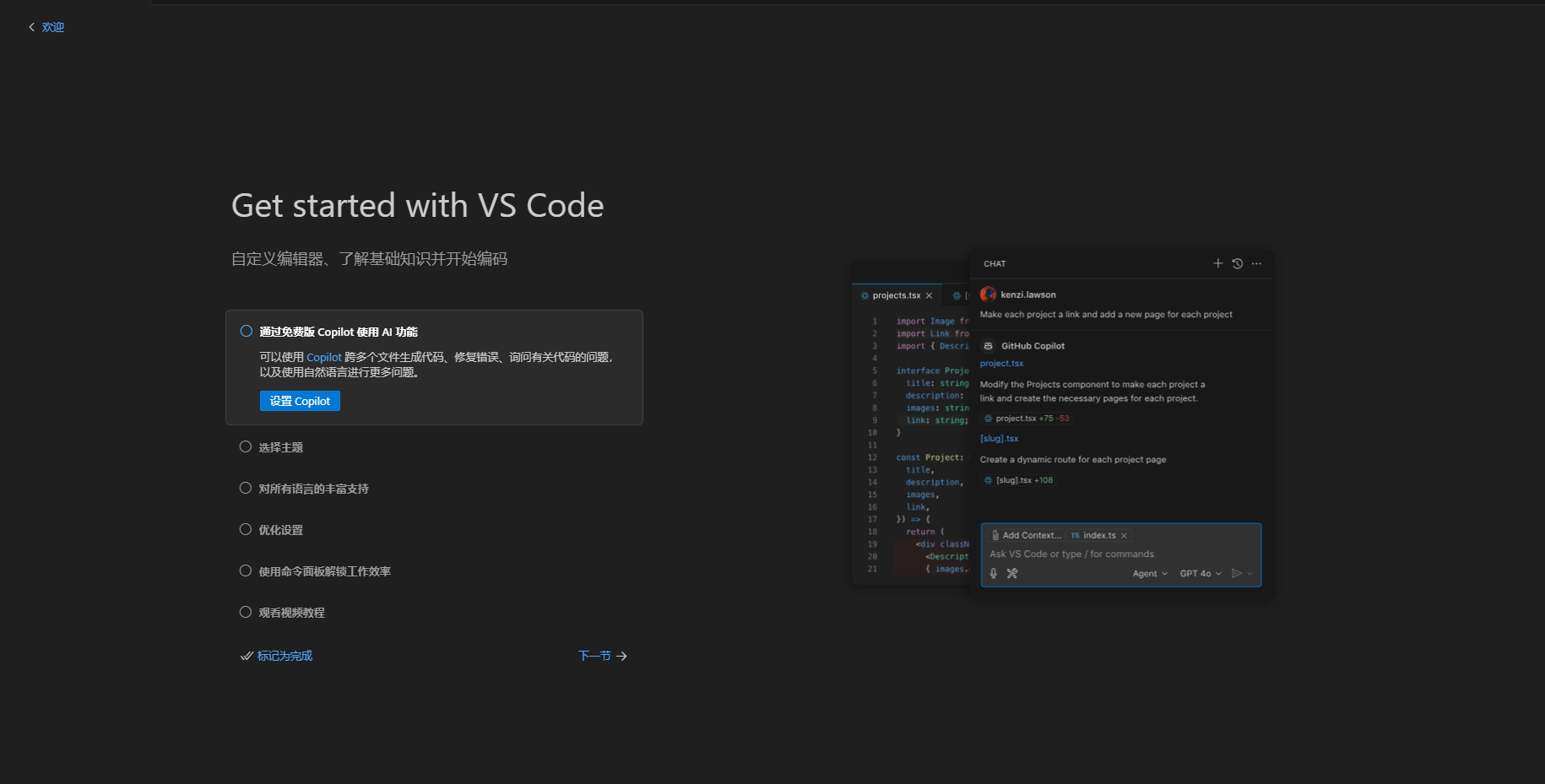Expand the 观看视频教程 step title
The width and height of the screenshot is (1545, 784).
pos(292,613)
